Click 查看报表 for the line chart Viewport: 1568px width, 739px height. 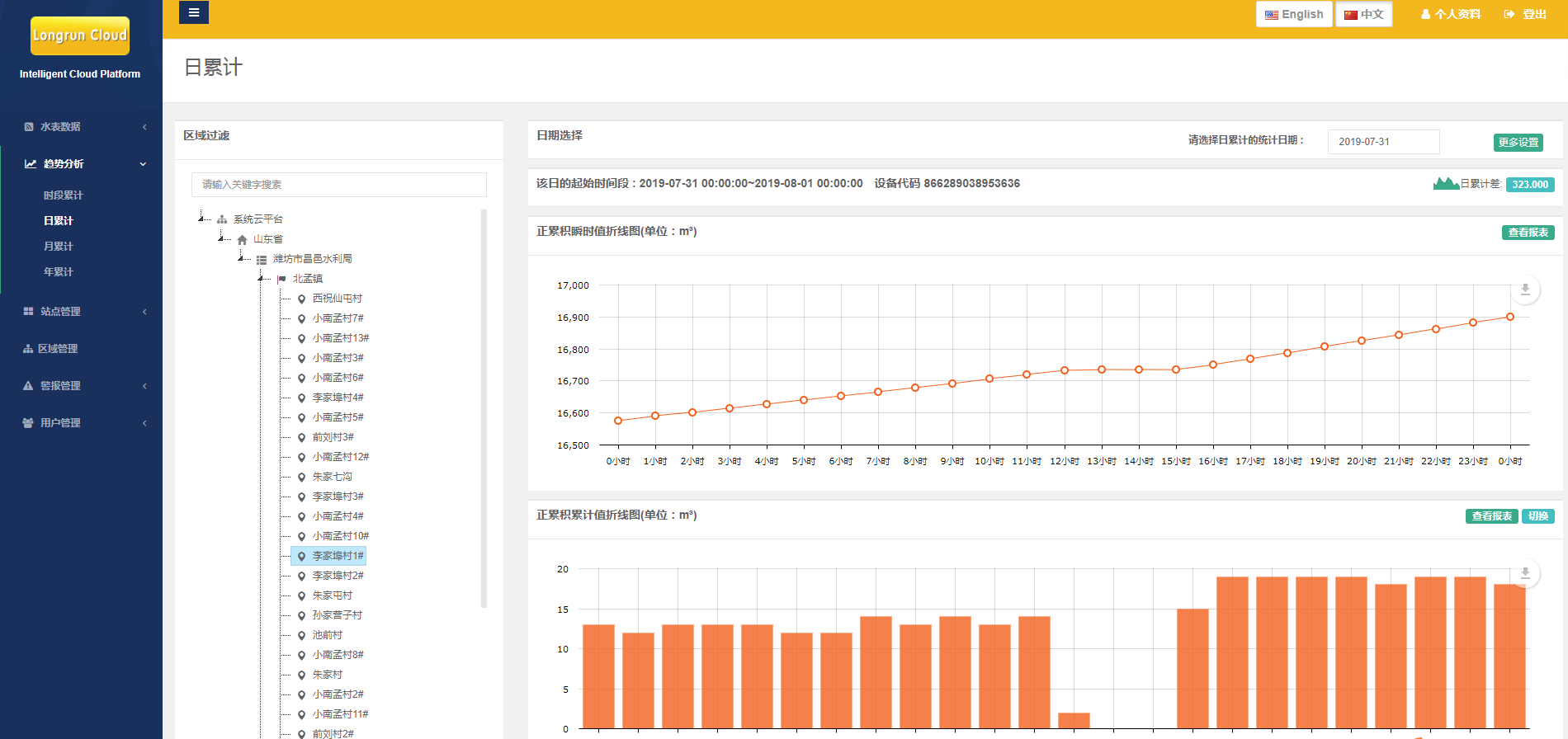coord(1528,233)
